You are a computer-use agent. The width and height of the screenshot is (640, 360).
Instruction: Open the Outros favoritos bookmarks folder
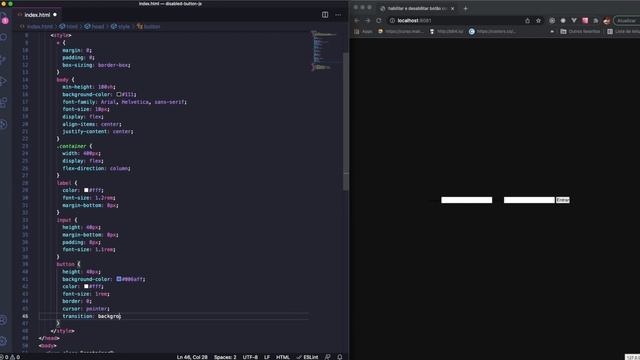(580, 31)
